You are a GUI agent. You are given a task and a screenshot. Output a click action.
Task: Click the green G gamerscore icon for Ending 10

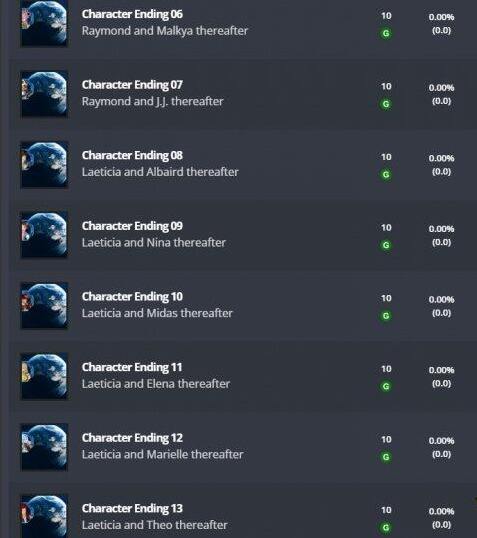point(386,316)
